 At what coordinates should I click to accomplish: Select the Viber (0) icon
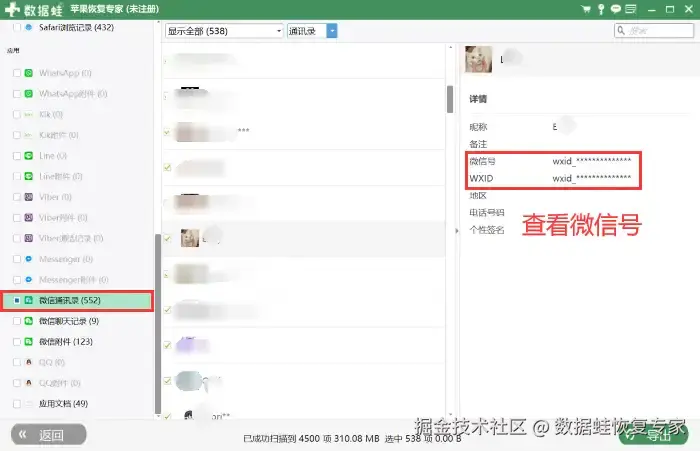(29, 197)
